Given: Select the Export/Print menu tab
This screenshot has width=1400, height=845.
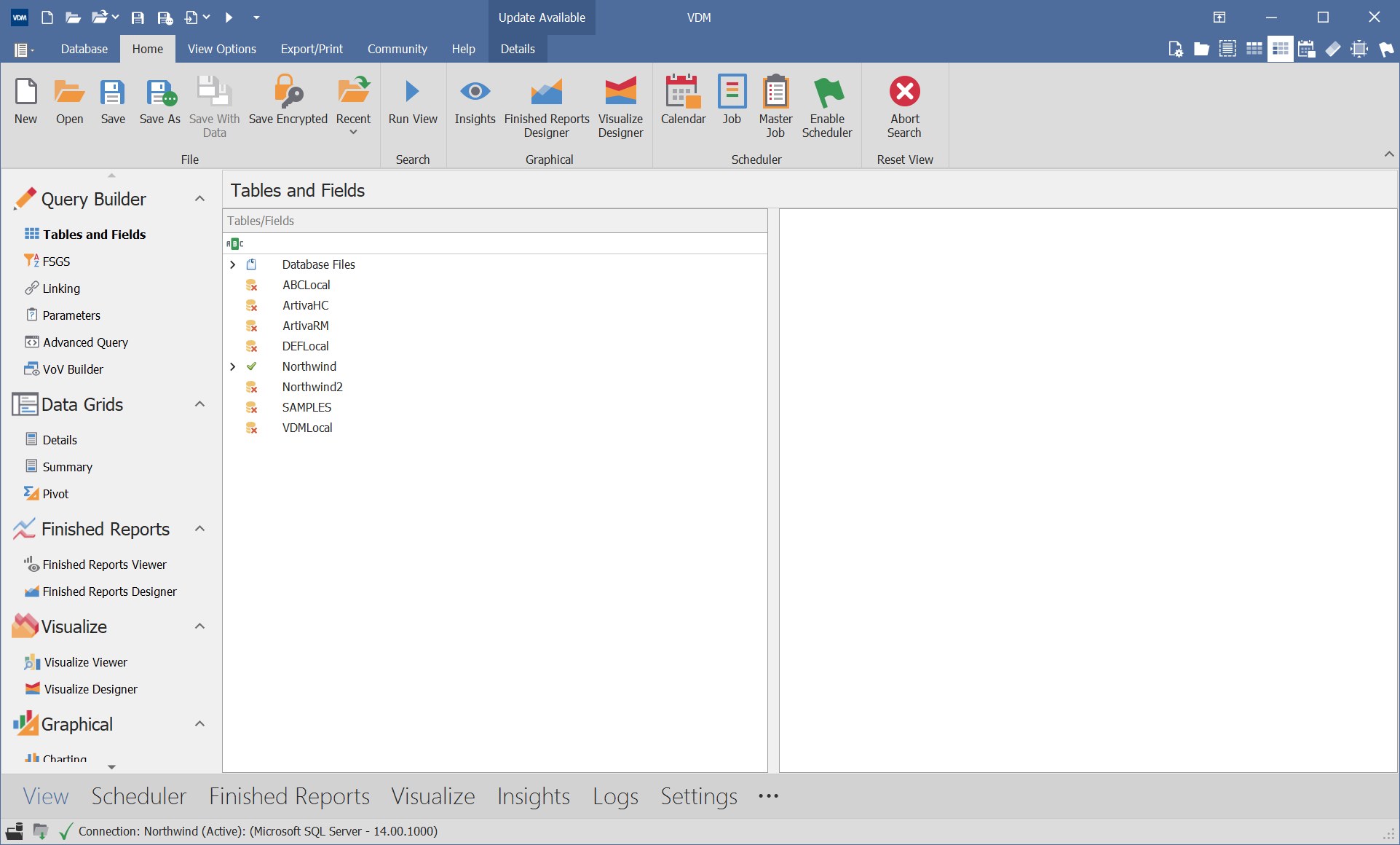Looking at the screenshot, I should pos(311,48).
